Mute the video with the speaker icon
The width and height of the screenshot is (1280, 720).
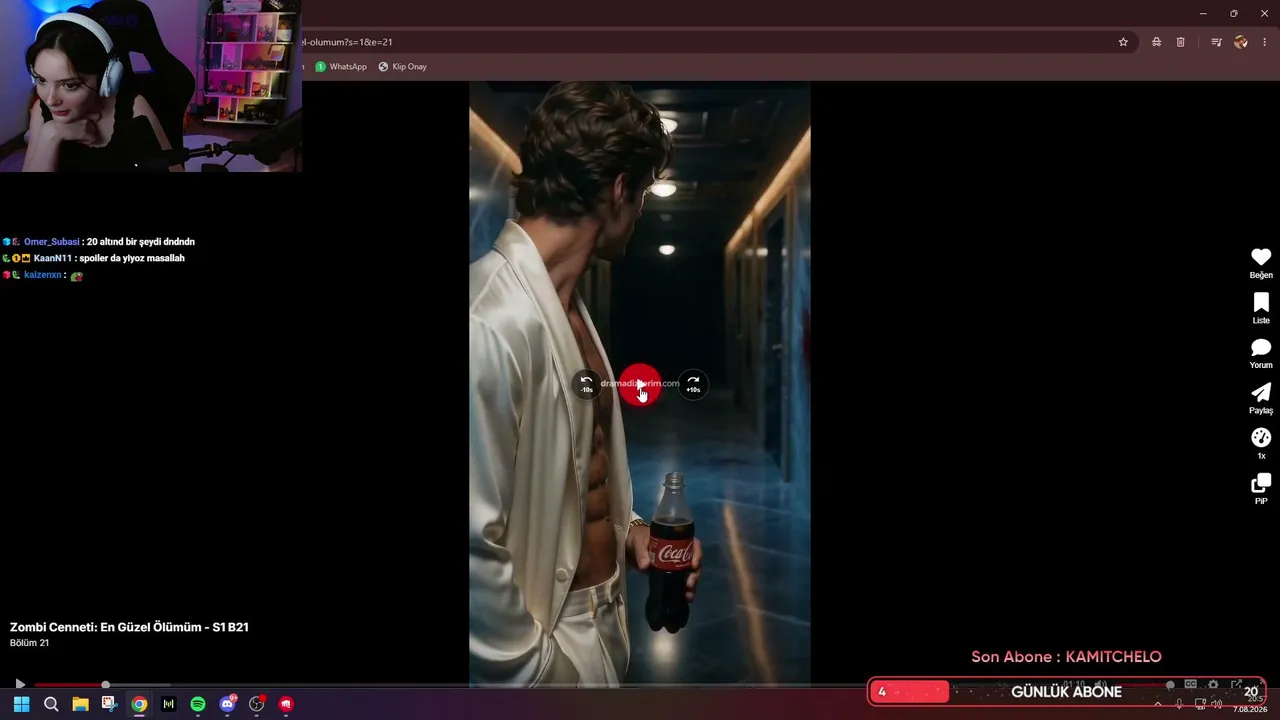(x=1100, y=685)
